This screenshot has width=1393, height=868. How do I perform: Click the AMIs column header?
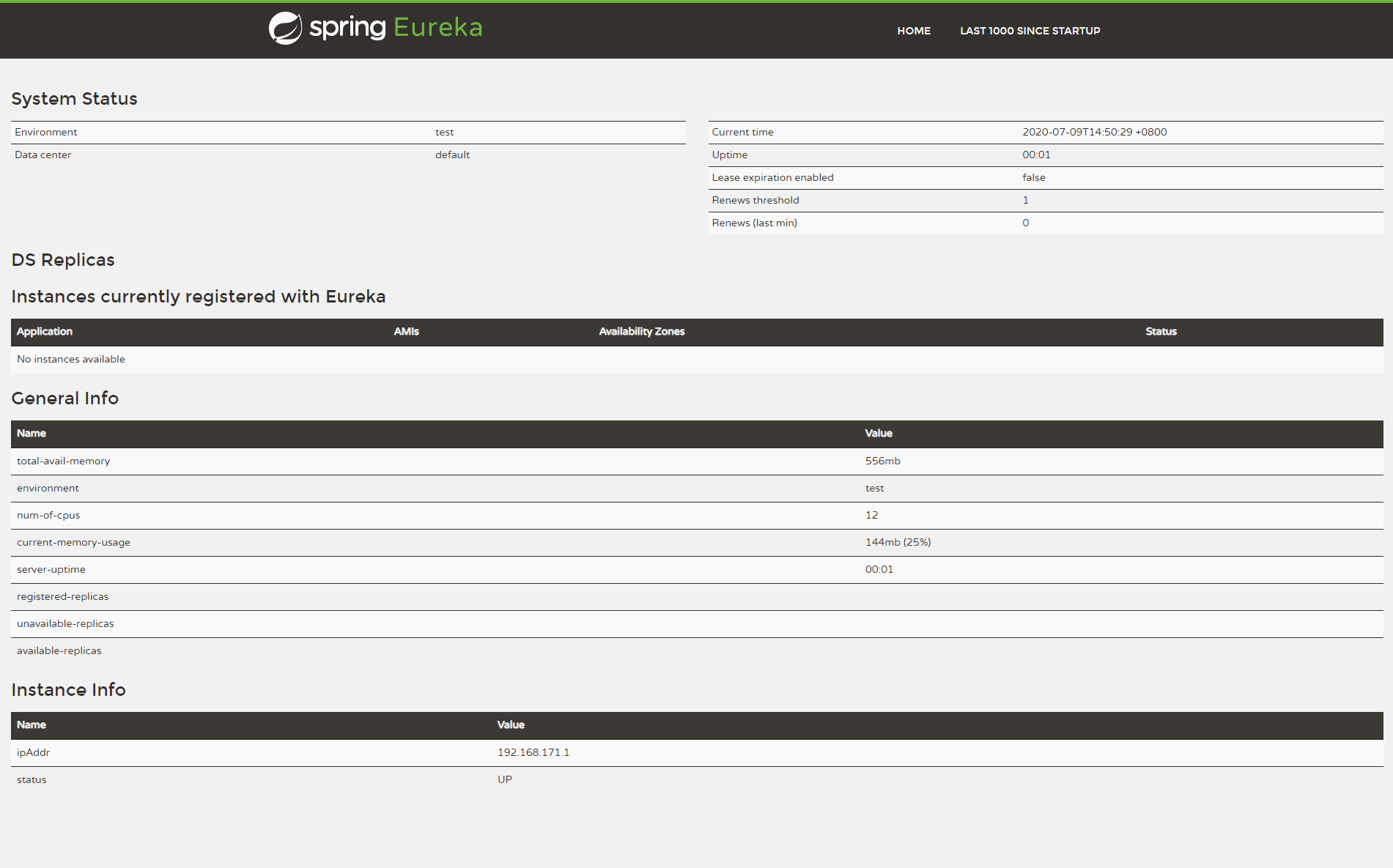coord(406,332)
